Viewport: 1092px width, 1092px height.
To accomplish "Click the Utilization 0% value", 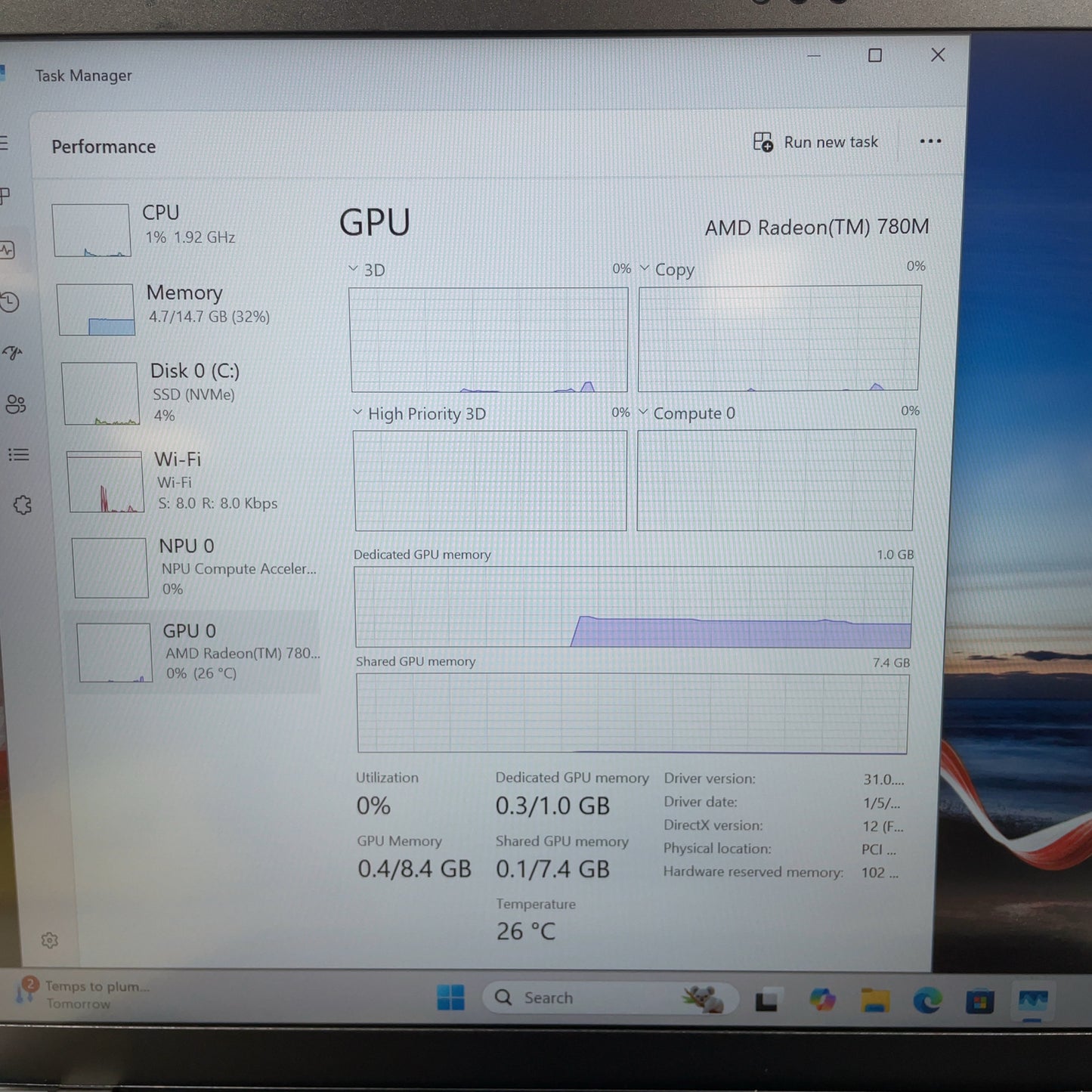I will (373, 806).
